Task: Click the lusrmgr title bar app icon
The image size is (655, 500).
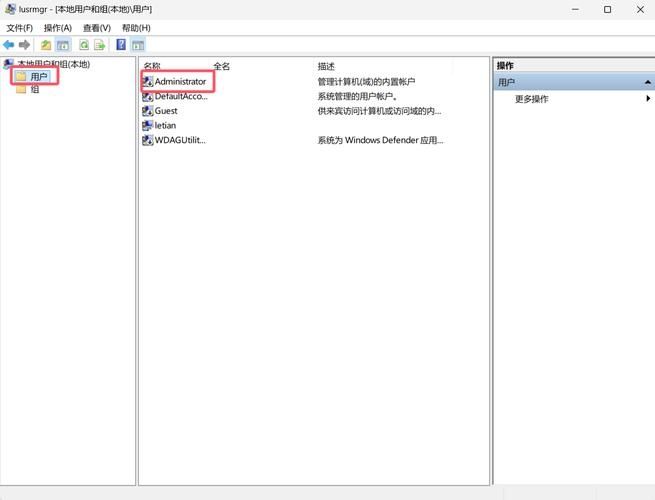Action: [10, 9]
